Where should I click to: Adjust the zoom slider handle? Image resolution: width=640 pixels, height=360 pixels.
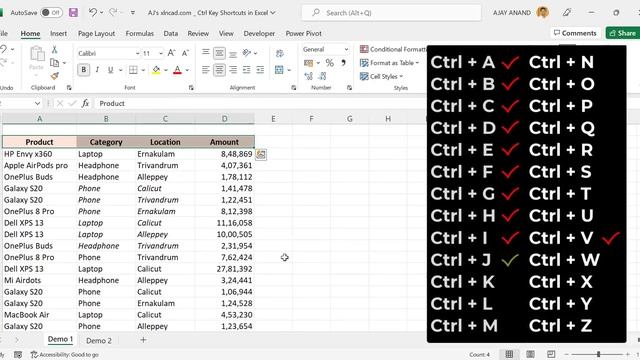point(598,354)
